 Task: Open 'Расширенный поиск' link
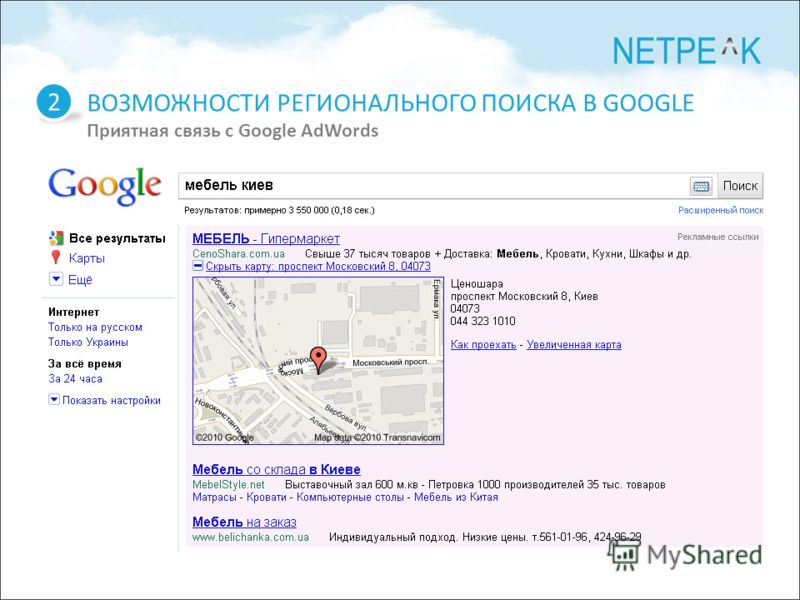tap(720, 210)
